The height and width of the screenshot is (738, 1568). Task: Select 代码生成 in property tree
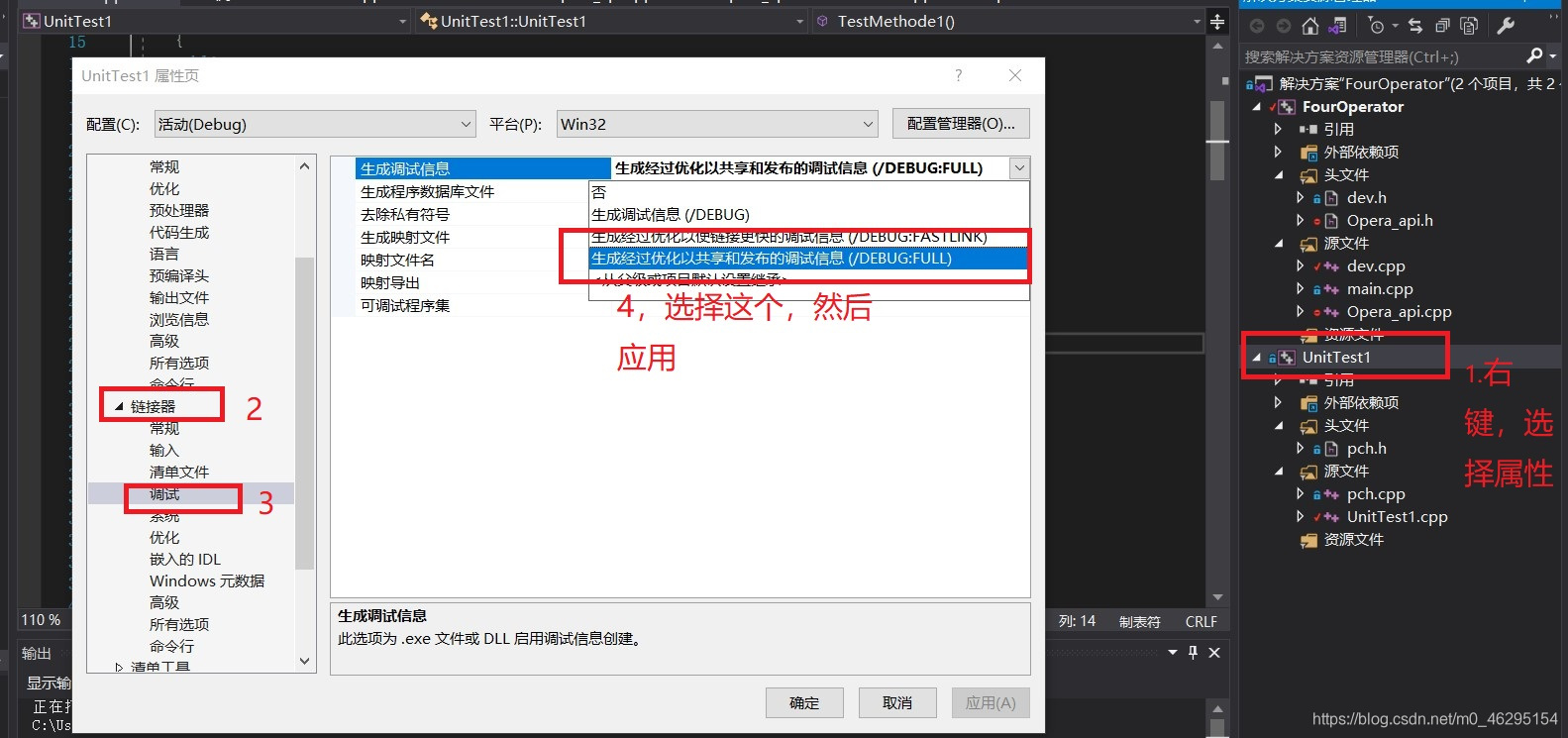click(179, 233)
